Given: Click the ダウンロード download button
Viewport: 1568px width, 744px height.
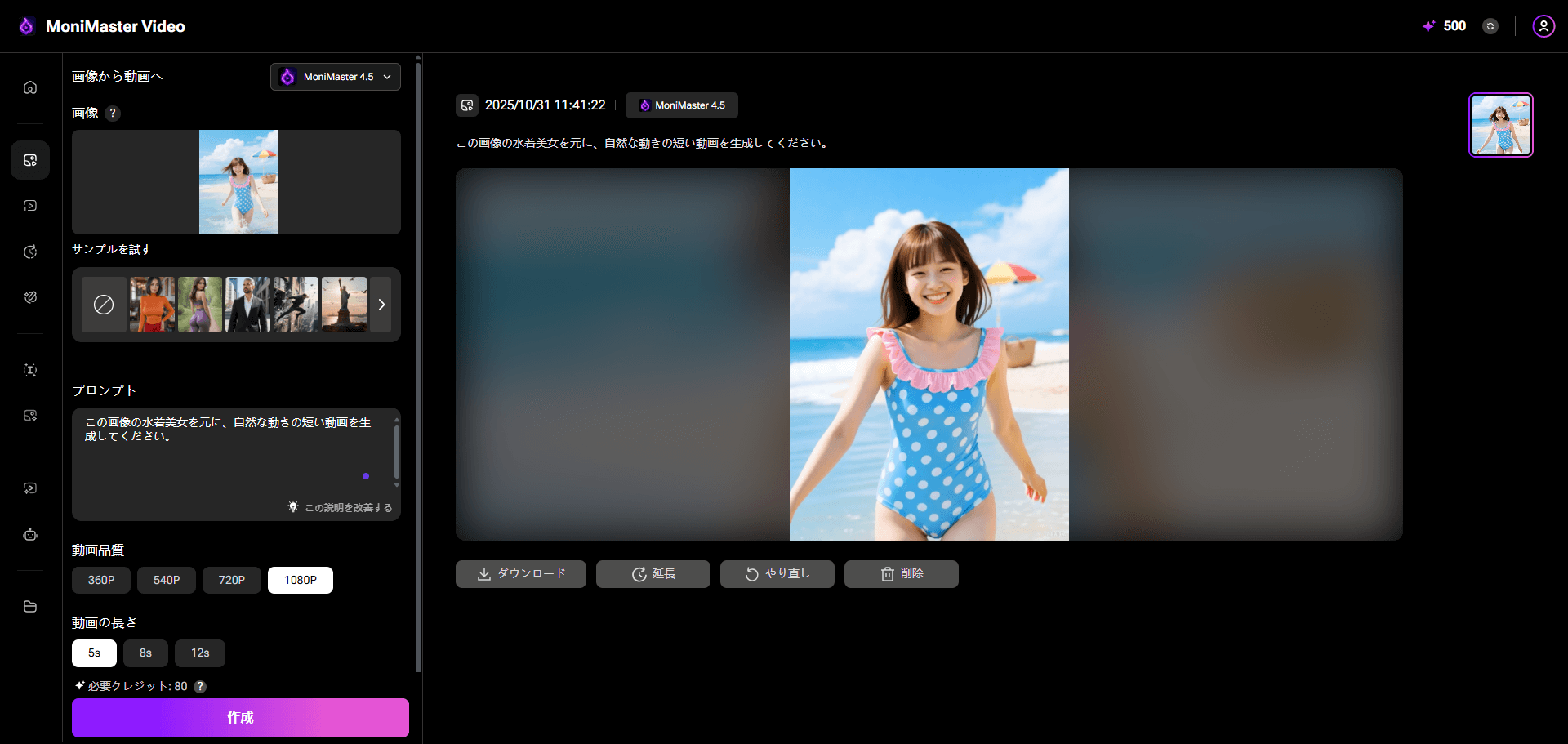Looking at the screenshot, I should pyautogui.click(x=521, y=574).
